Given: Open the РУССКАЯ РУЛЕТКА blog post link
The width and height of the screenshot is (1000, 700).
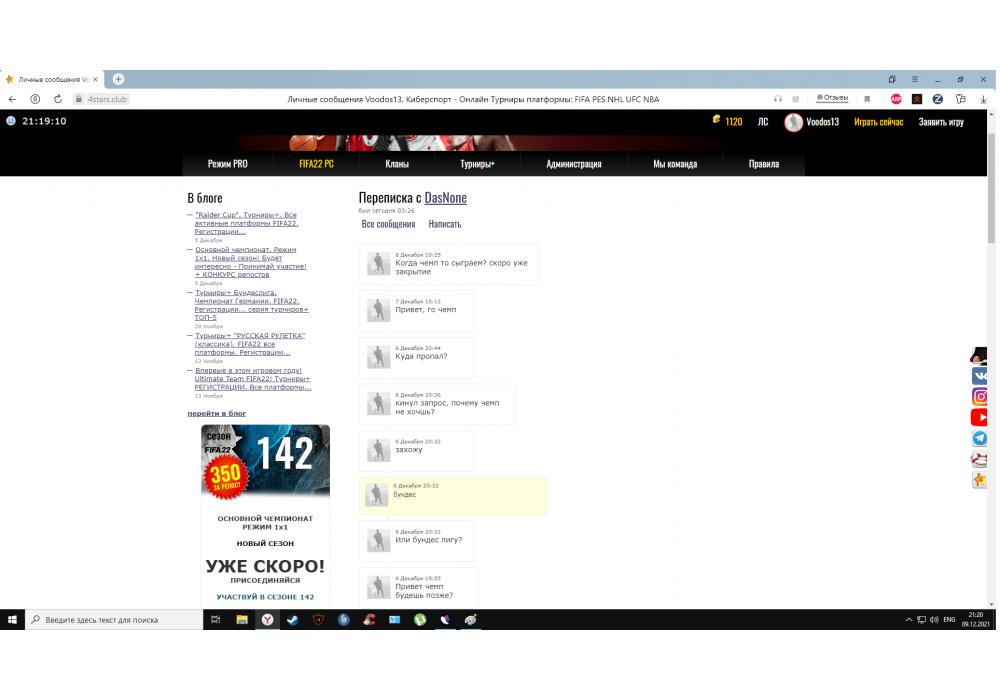Looking at the screenshot, I should 249,344.
